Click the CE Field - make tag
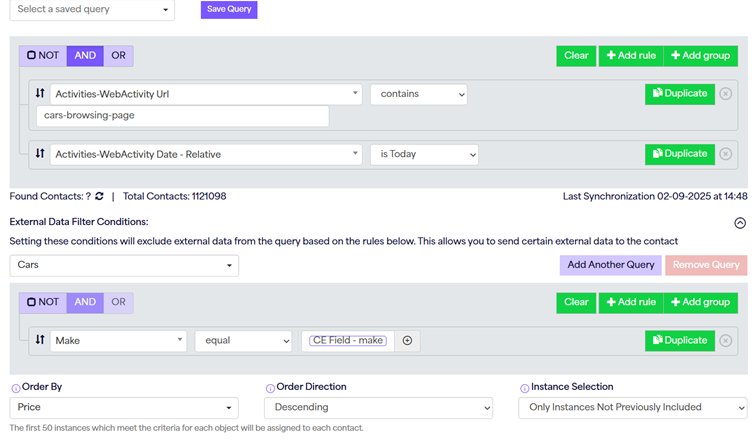This screenshot has width=752, height=443. 348,340
